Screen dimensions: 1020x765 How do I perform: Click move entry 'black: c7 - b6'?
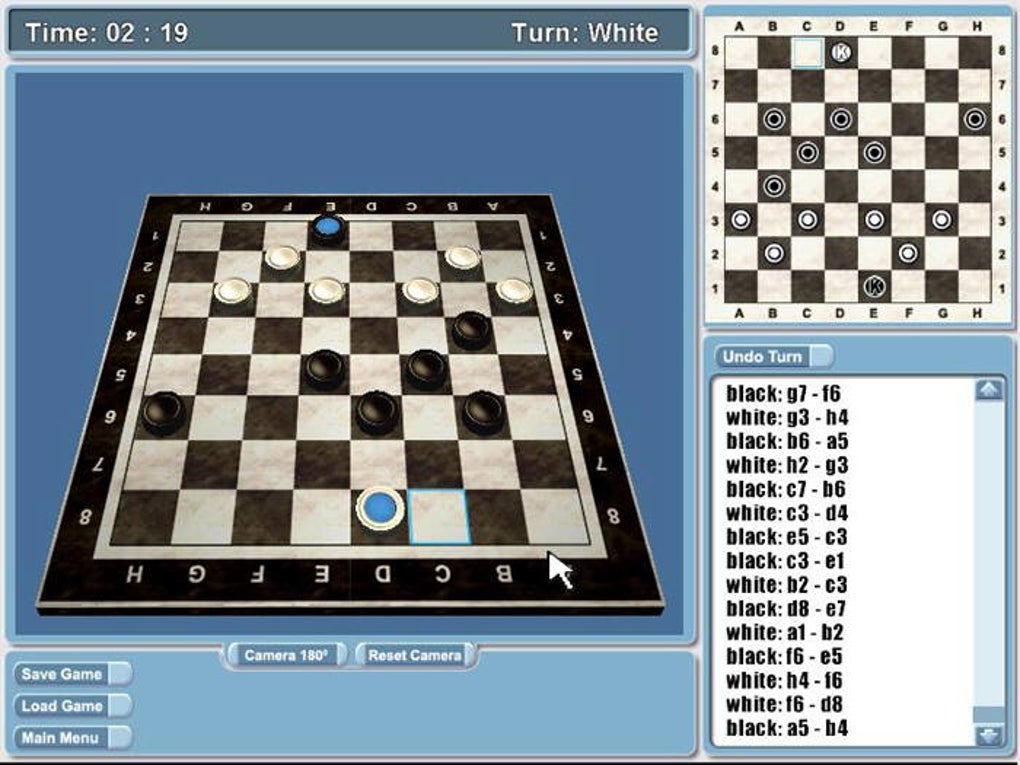[x=785, y=489]
